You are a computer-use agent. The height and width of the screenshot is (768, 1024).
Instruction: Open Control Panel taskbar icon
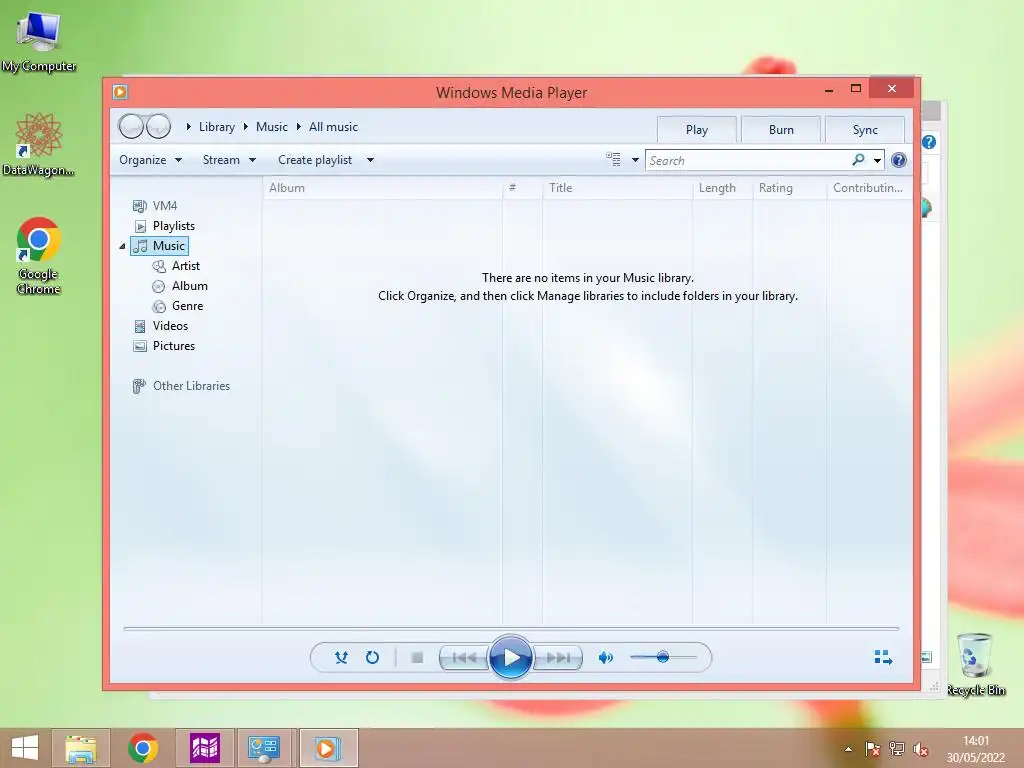pos(264,748)
